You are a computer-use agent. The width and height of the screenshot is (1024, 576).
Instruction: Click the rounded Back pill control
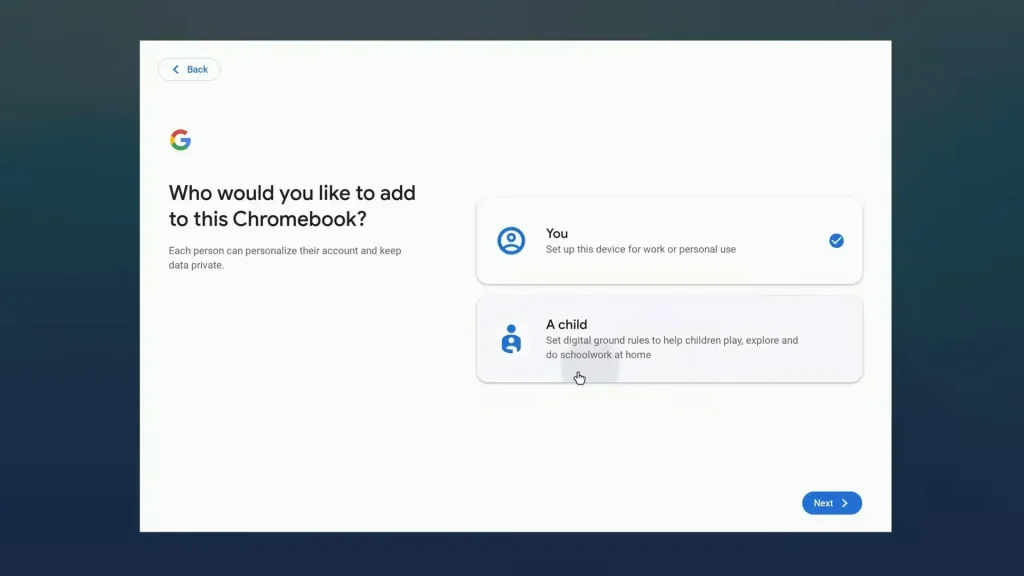point(189,69)
